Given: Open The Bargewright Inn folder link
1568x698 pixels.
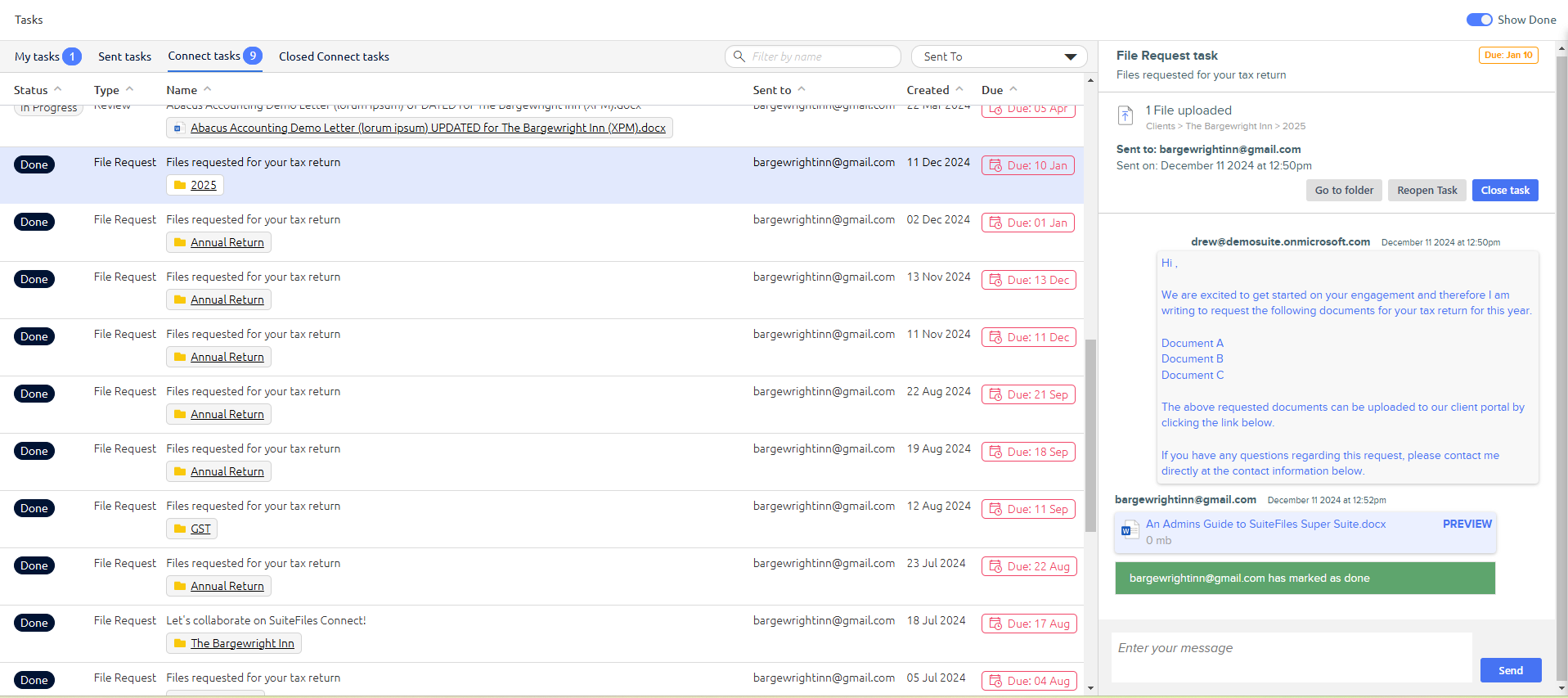Looking at the screenshot, I should click(242, 644).
